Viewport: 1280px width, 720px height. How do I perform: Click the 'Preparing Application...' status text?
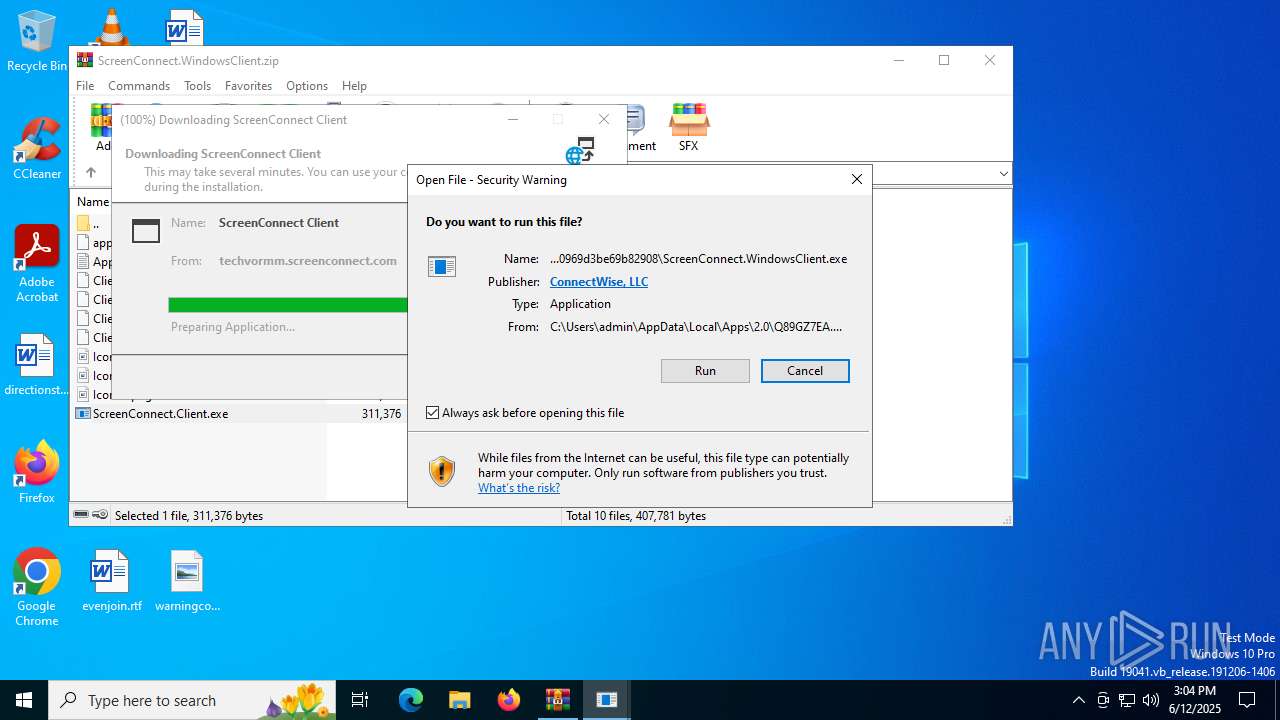click(x=233, y=327)
